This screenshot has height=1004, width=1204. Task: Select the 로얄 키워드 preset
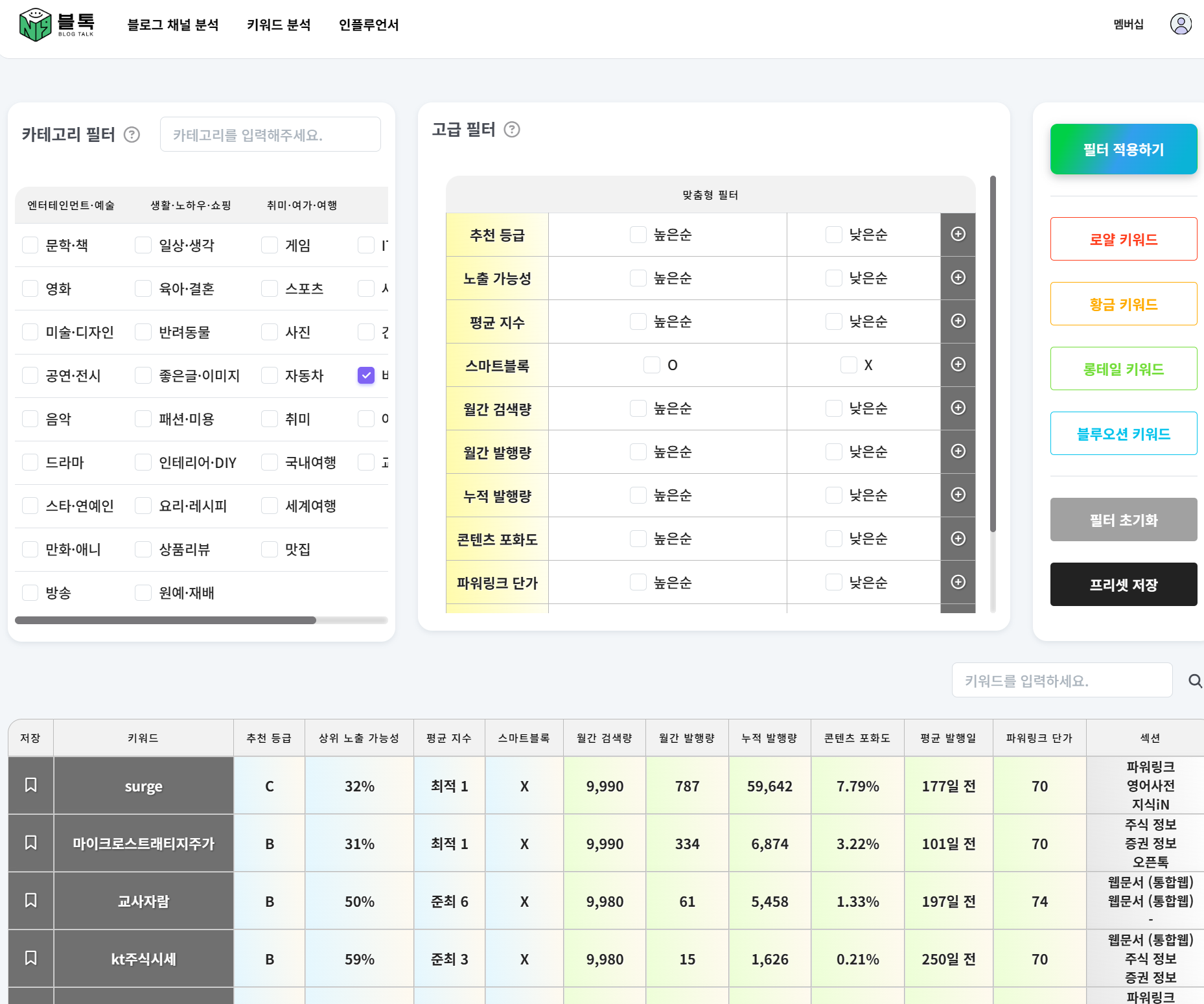tap(1124, 239)
